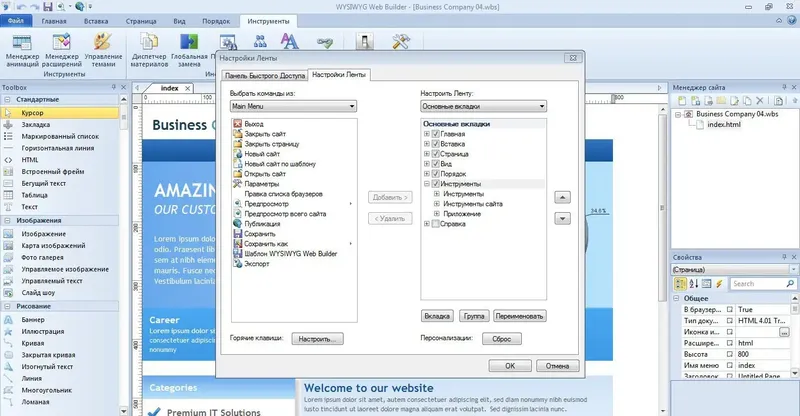Switch to Панель Быстрого Доступа tab
Viewport: 800px width, 416px height.
(x=265, y=76)
